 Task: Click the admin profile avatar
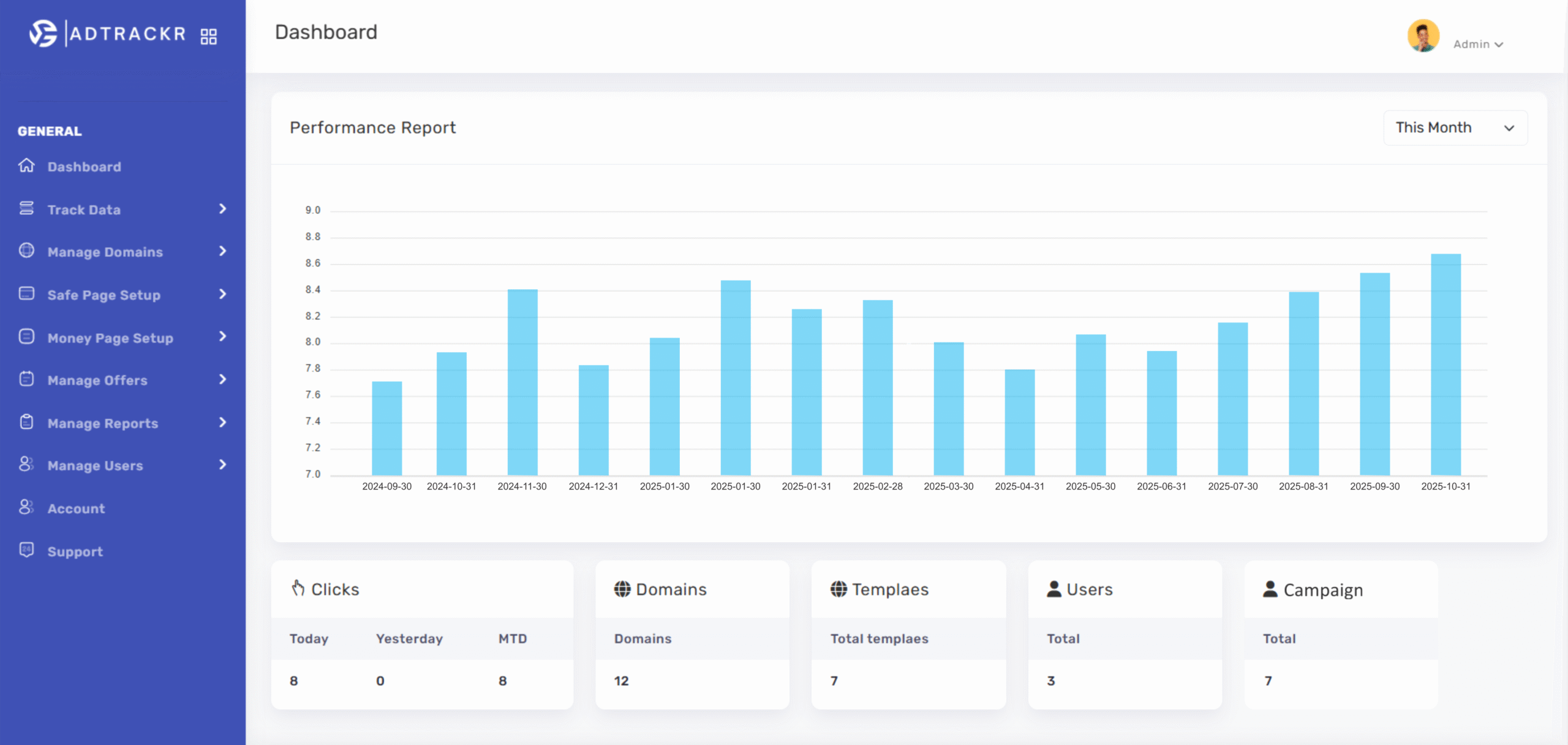tap(1423, 36)
